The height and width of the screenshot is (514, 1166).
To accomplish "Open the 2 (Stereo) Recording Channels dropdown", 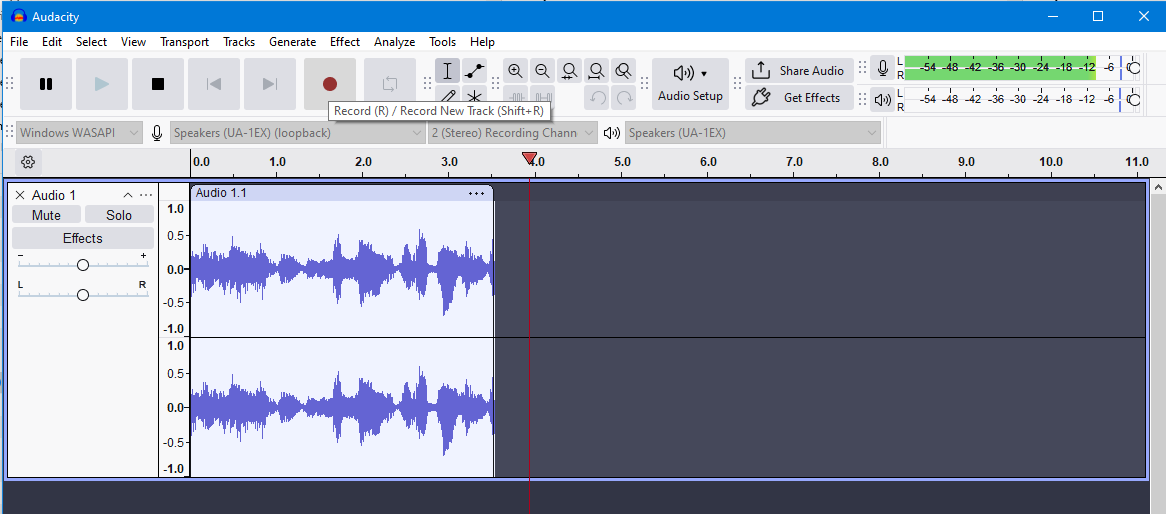I will [x=513, y=133].
